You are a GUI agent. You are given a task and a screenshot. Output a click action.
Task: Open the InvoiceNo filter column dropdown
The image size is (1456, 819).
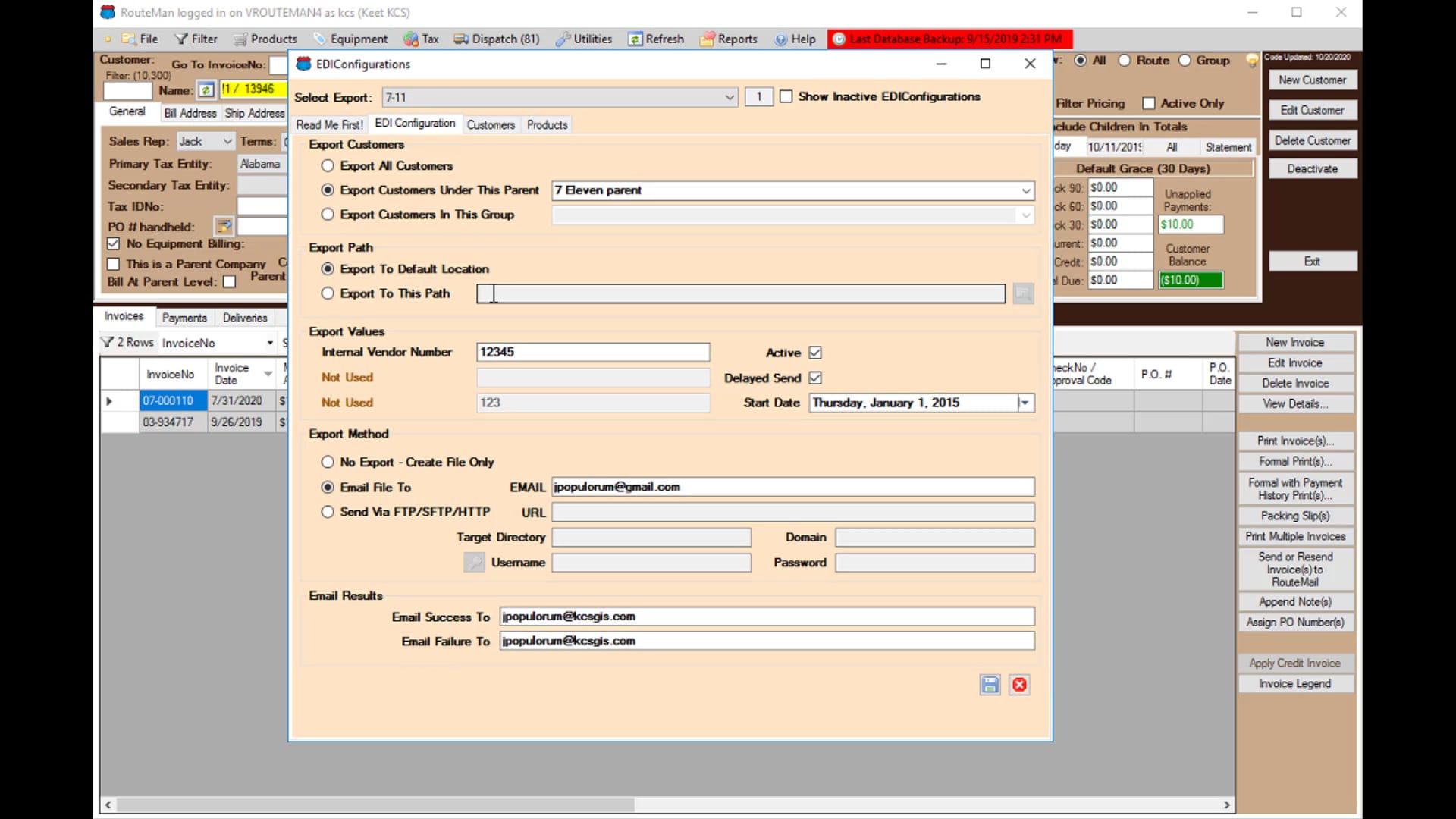coord(270,343)
